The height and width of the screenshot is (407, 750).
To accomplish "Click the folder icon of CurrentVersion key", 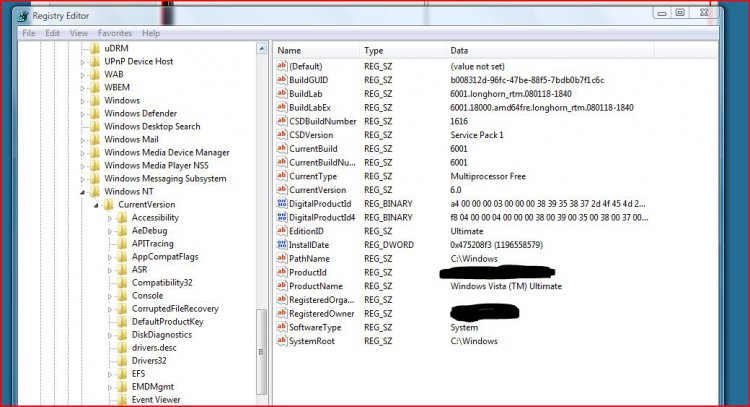I will [x=109, y=205].
